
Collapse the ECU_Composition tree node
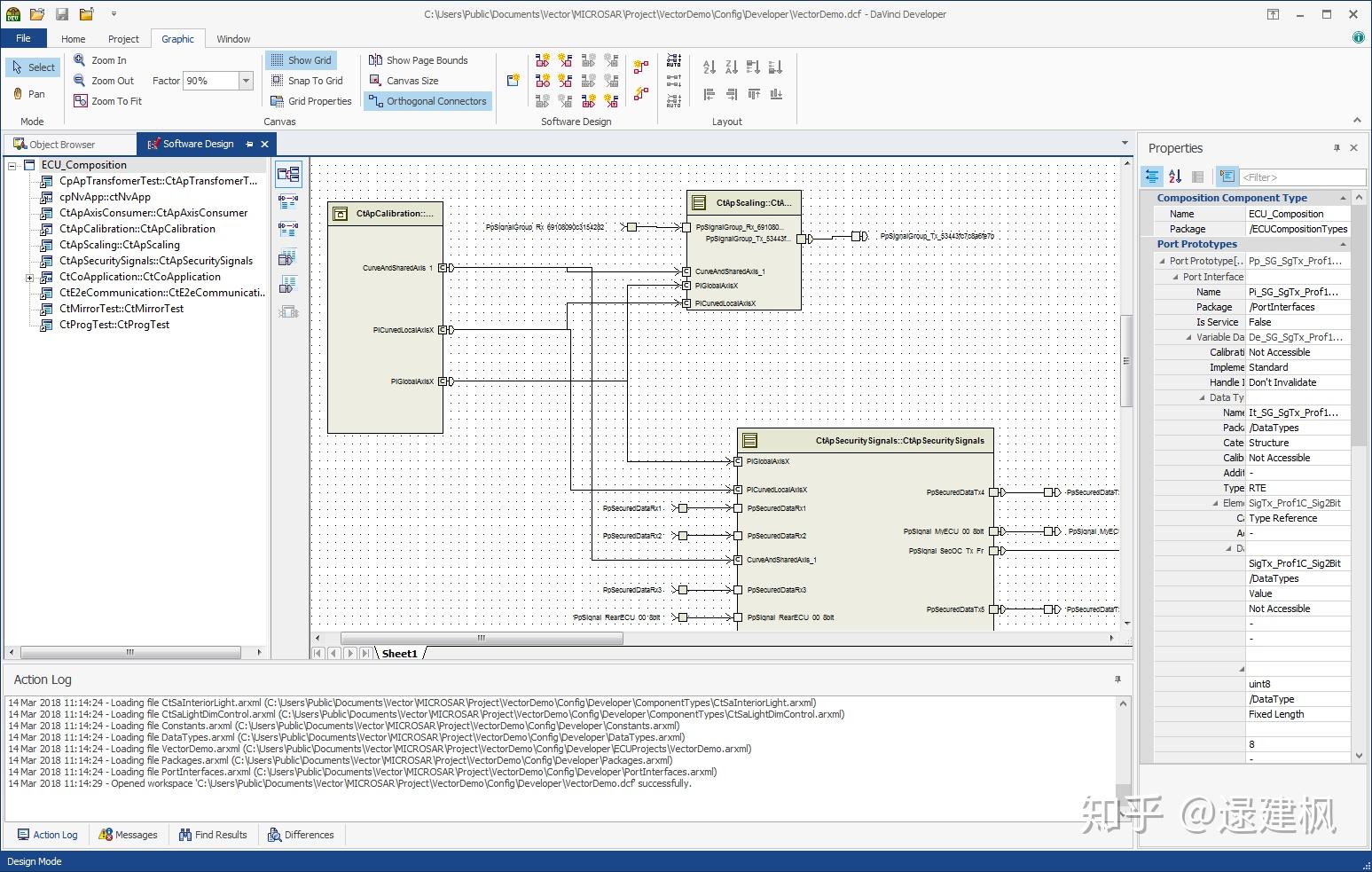12,165
